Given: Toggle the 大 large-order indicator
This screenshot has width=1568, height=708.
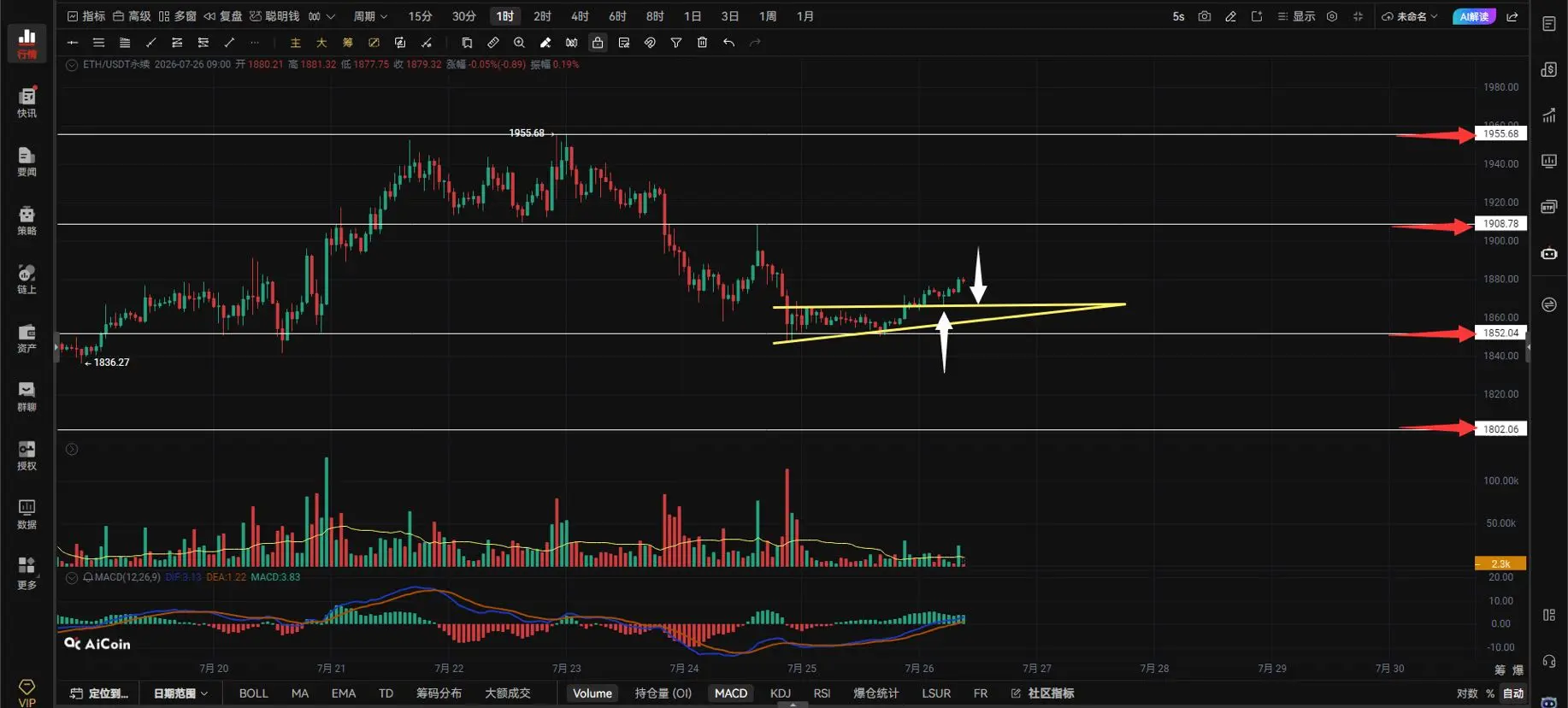Looking at the screenshot, I should (x=321, y=43).
